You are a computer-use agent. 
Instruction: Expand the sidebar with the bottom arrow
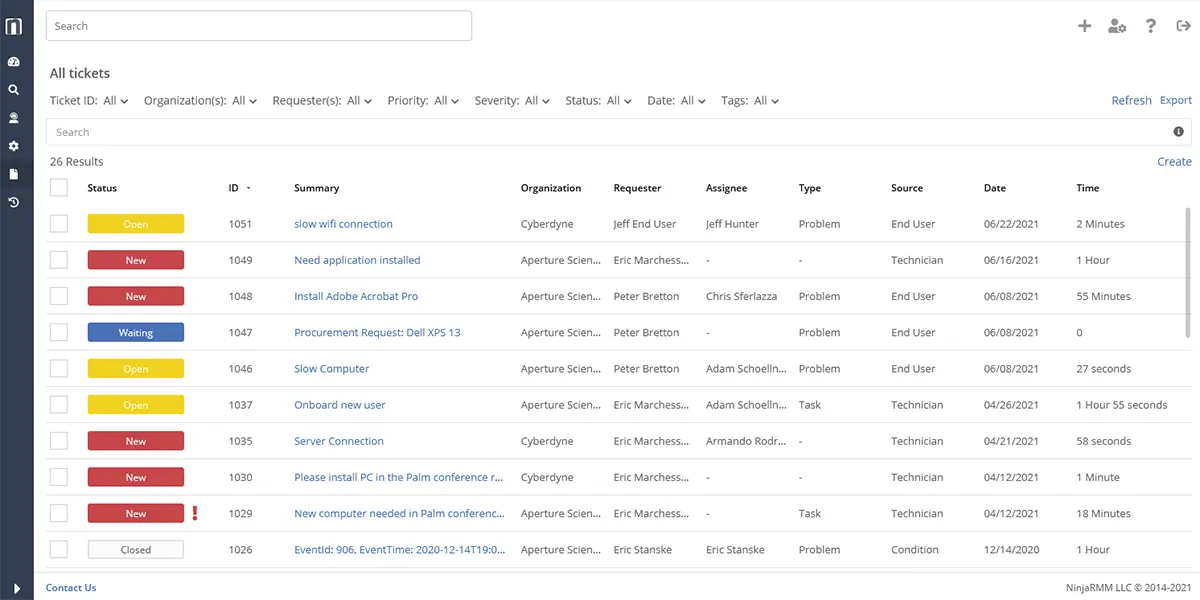coord(16,588)
